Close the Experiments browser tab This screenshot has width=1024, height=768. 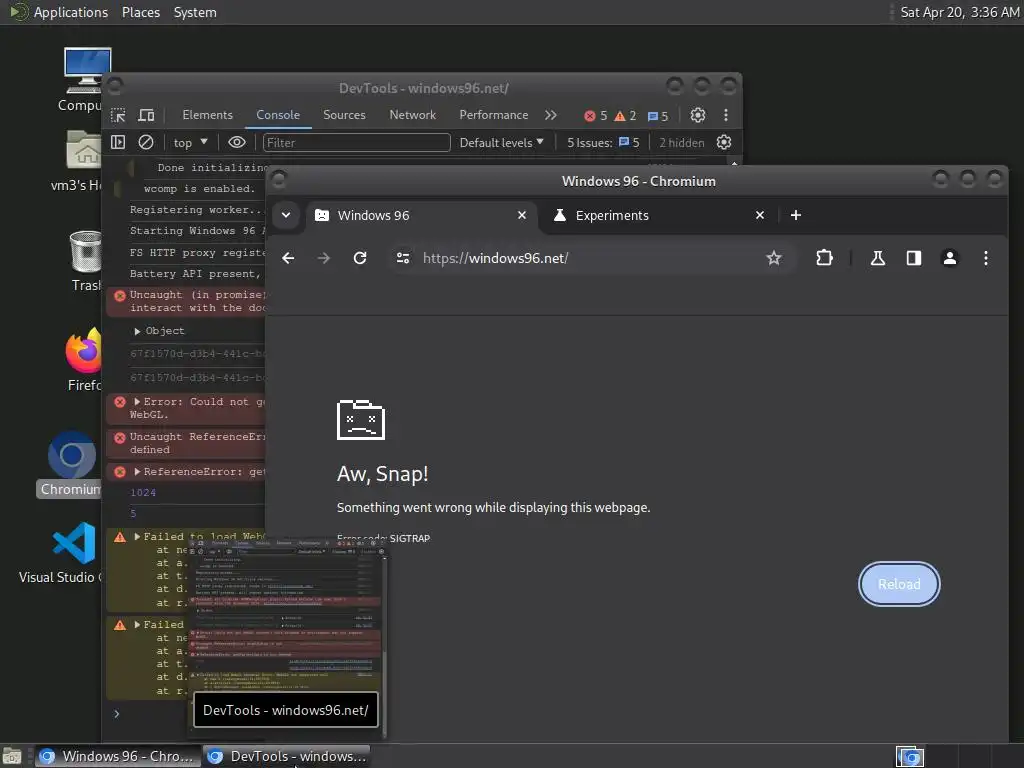760,215
